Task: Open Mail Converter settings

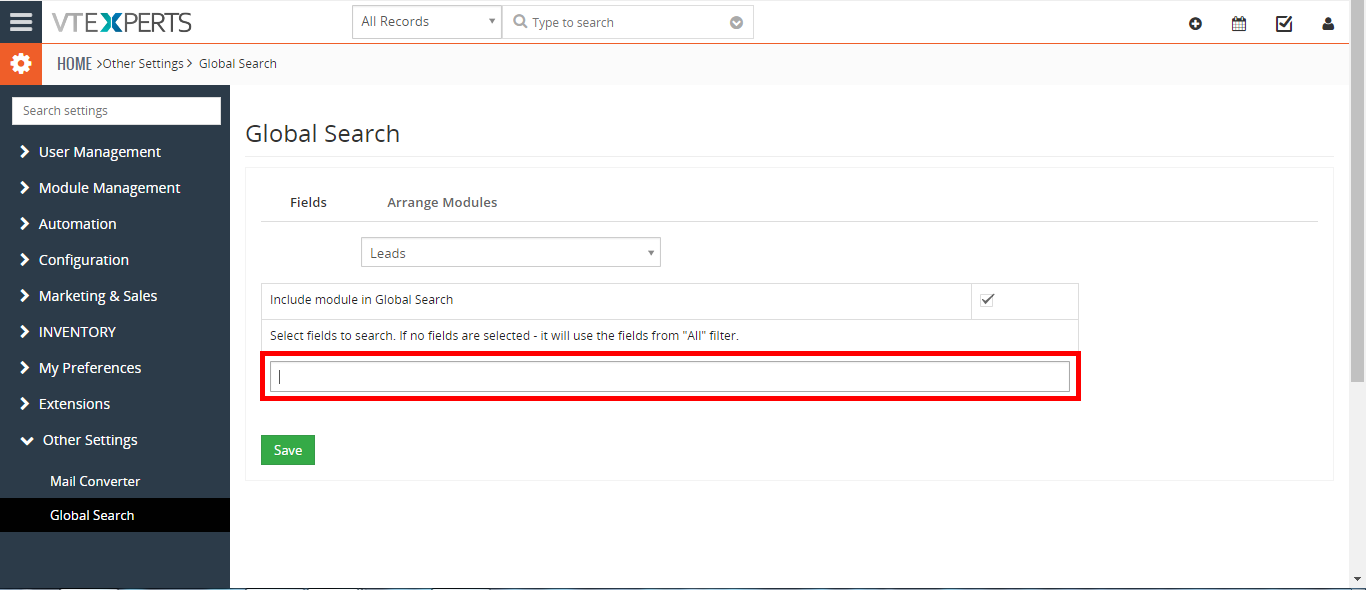Action: pos(95,481)
